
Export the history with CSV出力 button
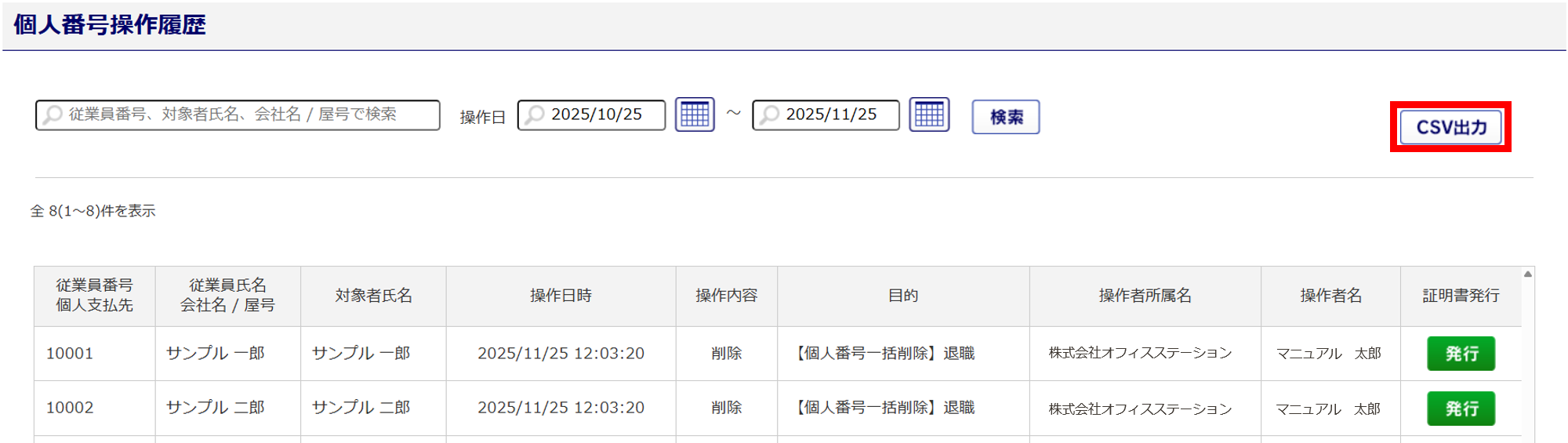(x=1450, y=127)
